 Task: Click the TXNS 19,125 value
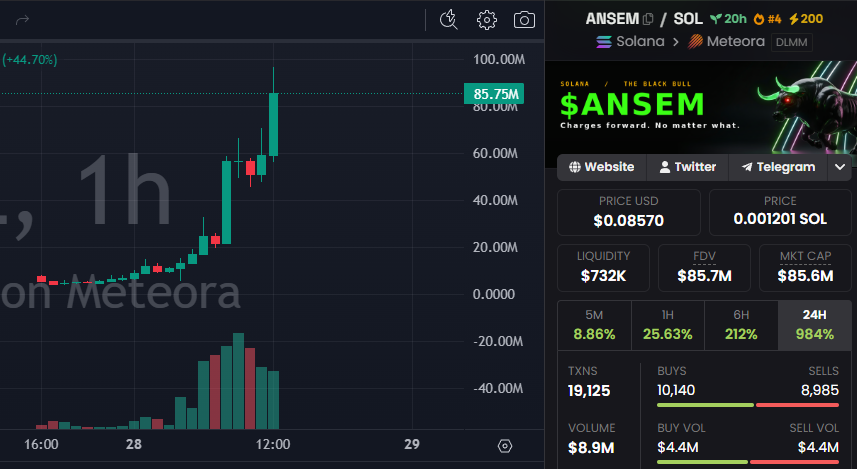coord(589,391)
